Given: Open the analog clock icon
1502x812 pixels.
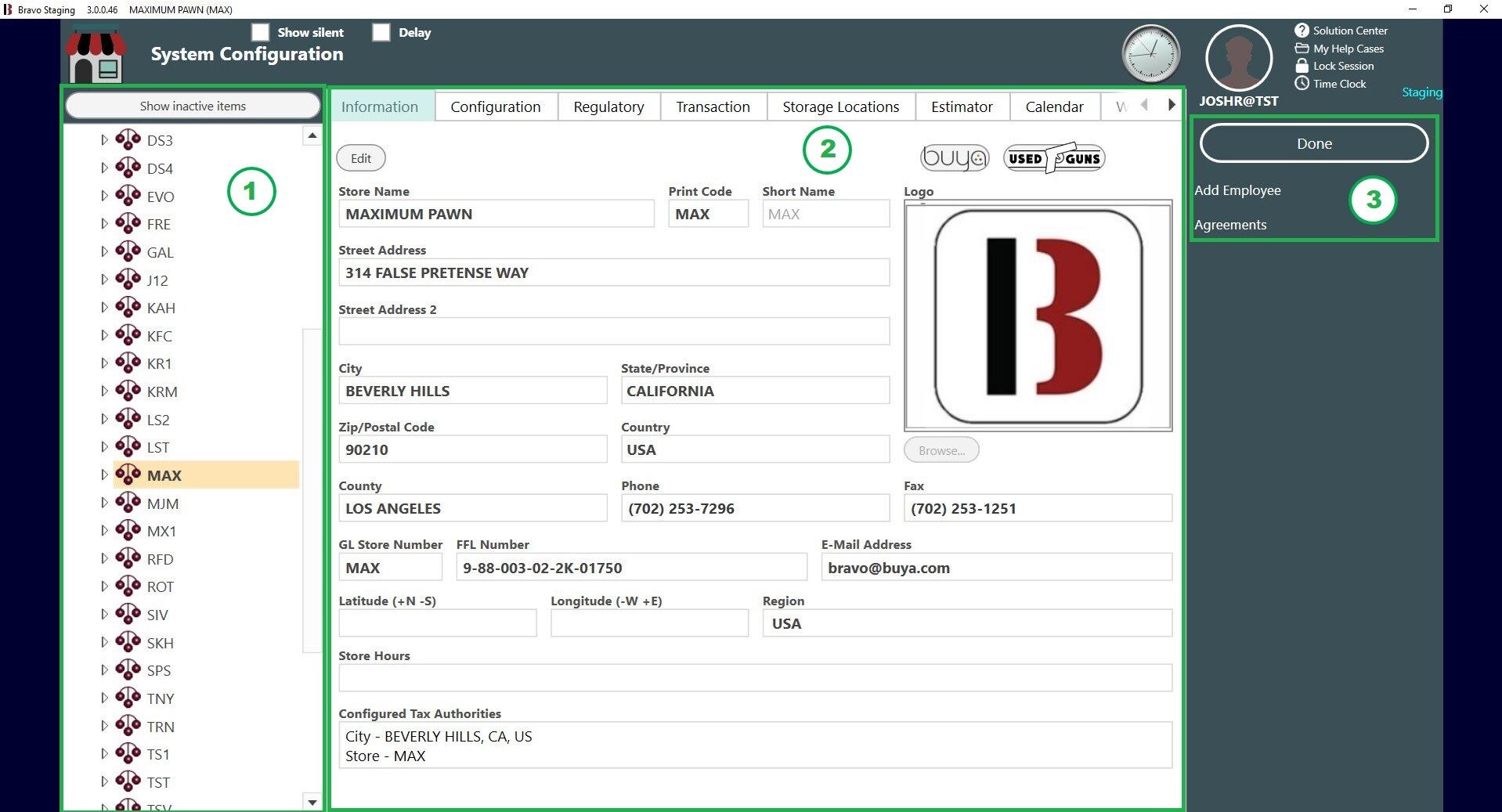Looking at the screenshot, I should pyautogui.click(x=1150, y=54).
